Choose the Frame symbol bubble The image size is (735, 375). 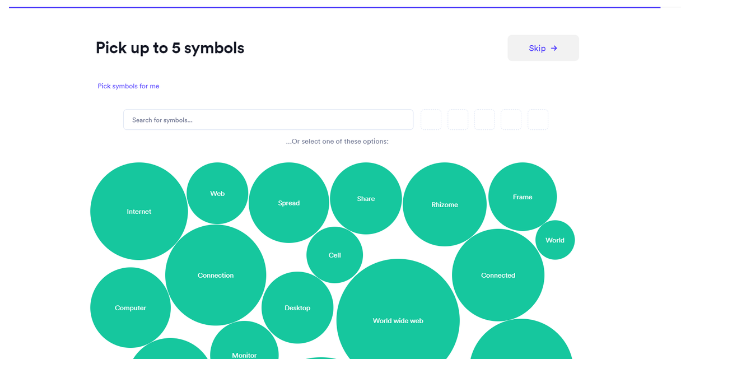[522, 197]
